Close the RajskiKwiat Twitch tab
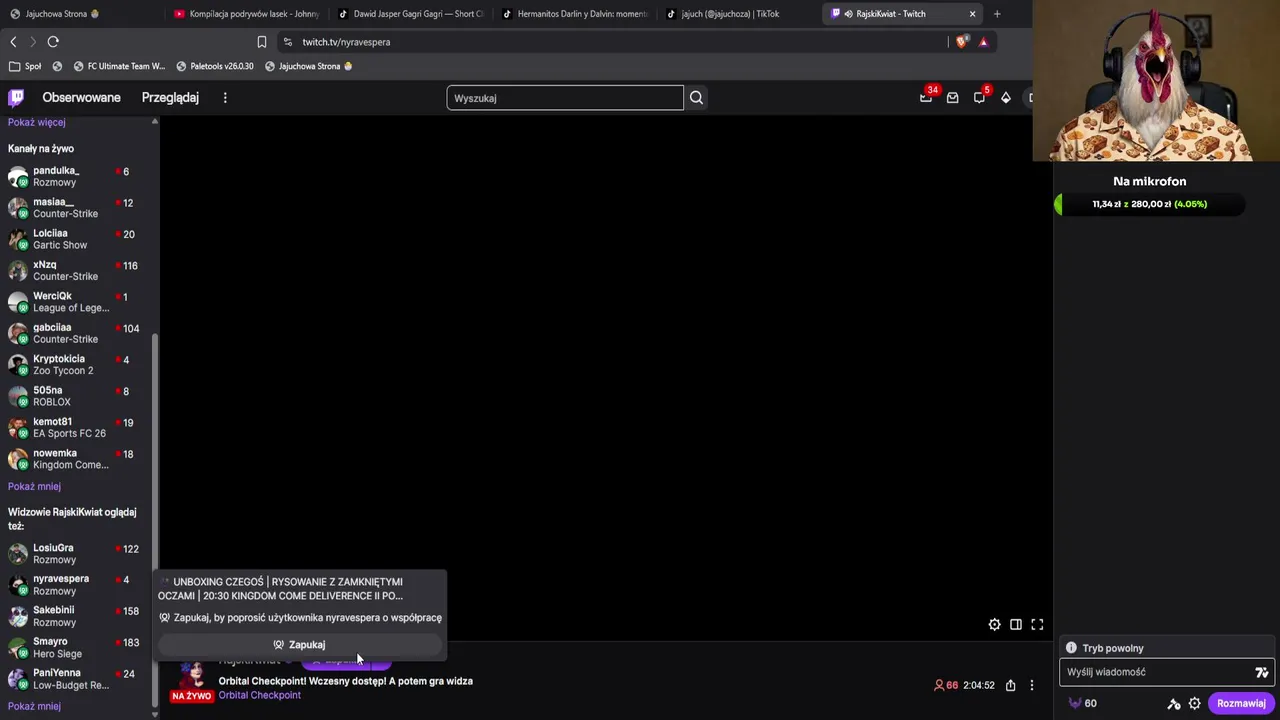This screenshot has width=1280, height=720. (972, 14)
